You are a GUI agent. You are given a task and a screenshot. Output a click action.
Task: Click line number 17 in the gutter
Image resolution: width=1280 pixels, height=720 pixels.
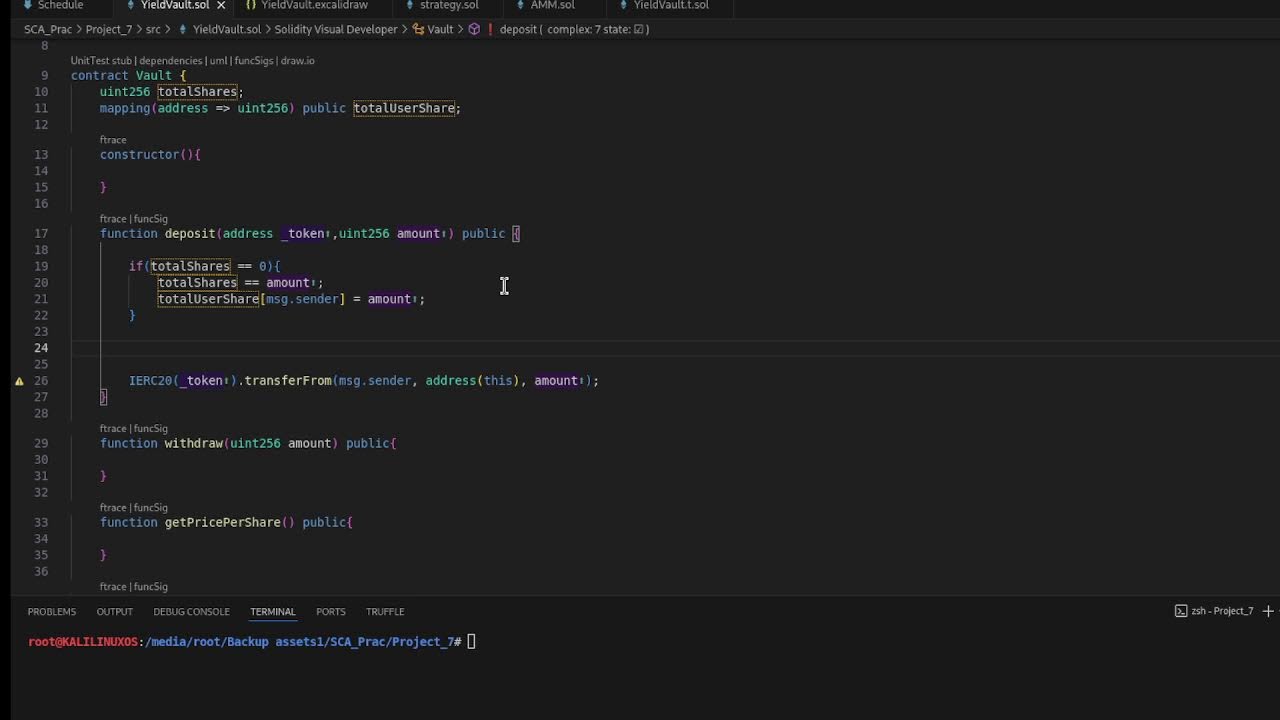[41, 234]
